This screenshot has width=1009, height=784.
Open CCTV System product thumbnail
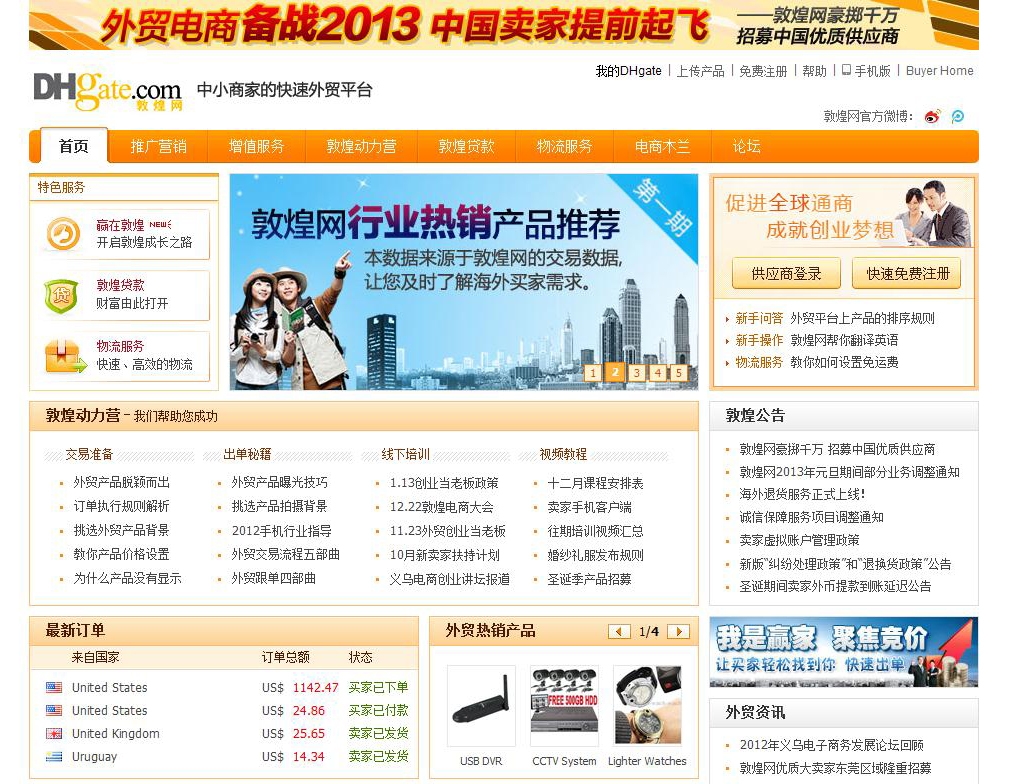tap(564, 706)
